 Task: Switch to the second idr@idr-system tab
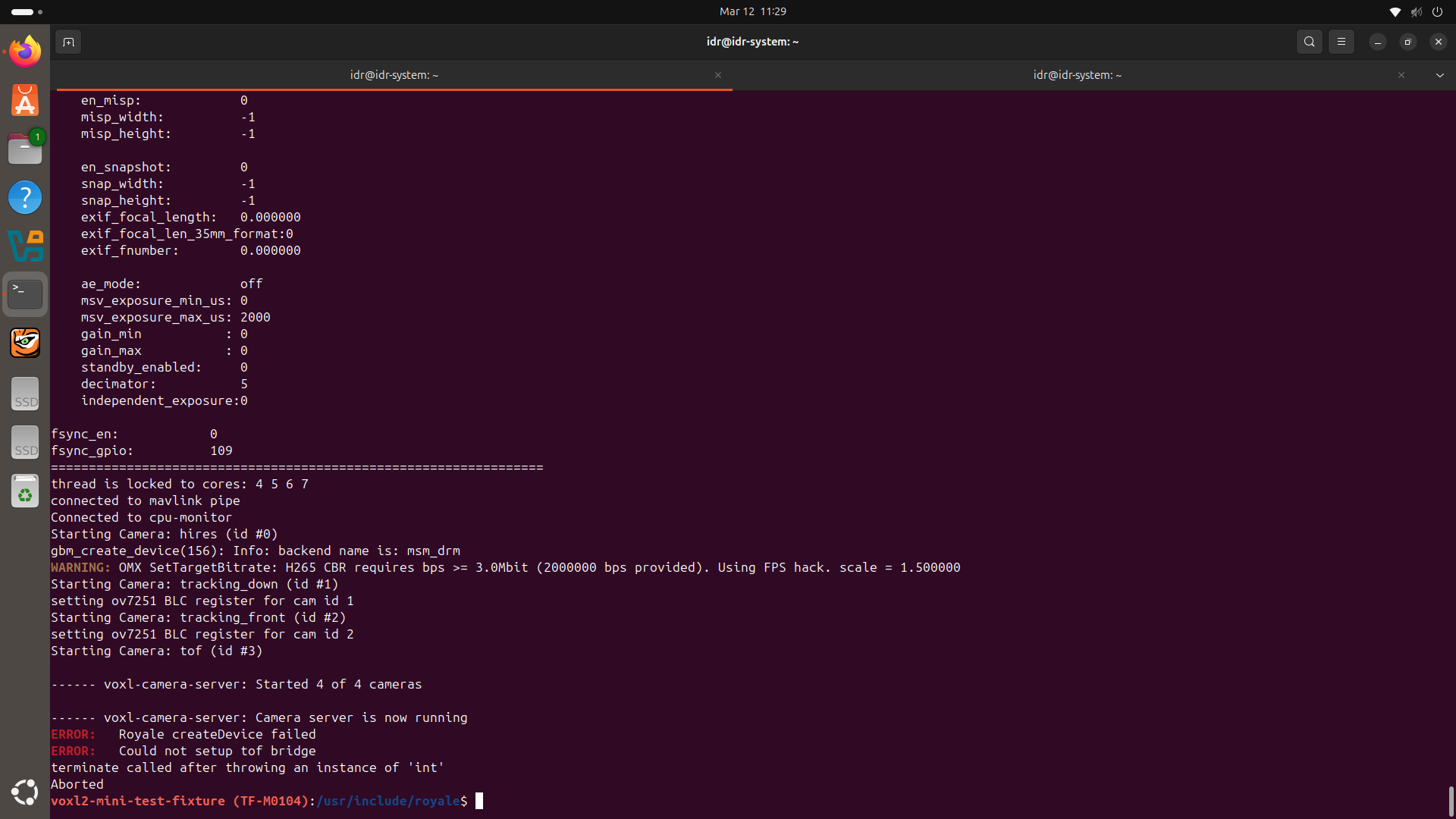(x=1077, y=75)
